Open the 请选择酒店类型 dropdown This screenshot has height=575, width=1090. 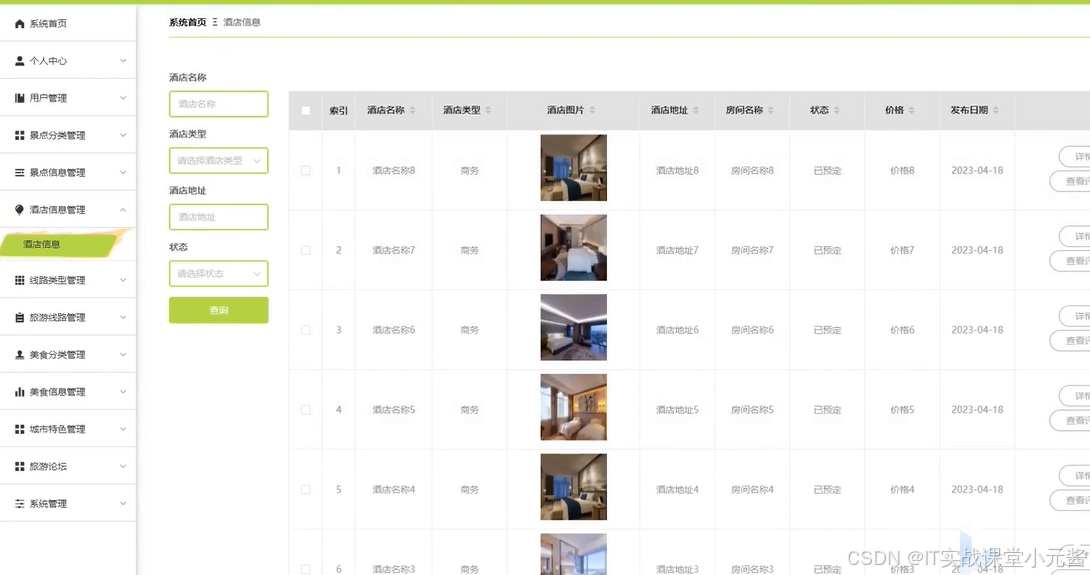218,161
